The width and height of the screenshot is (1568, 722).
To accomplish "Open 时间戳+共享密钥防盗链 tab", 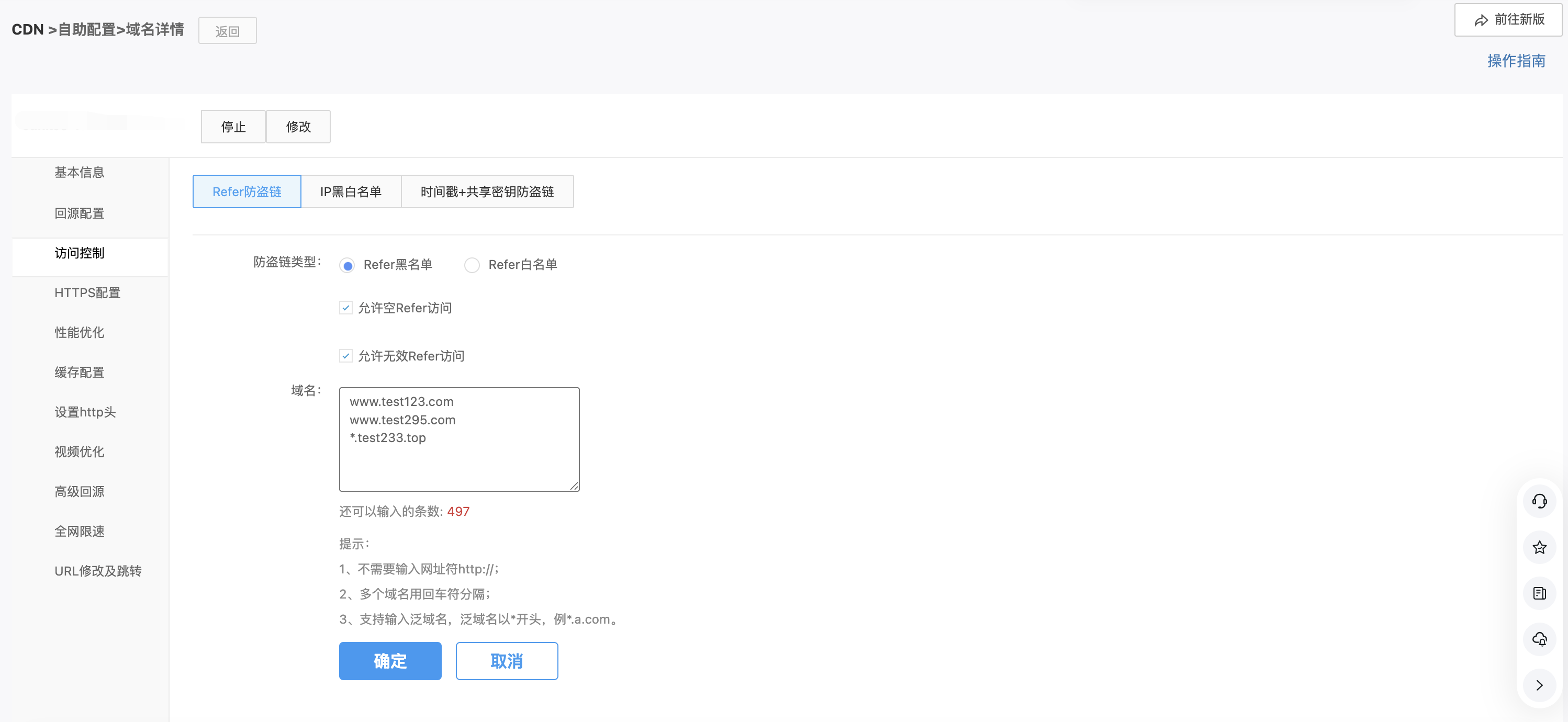I will [487, 191].
